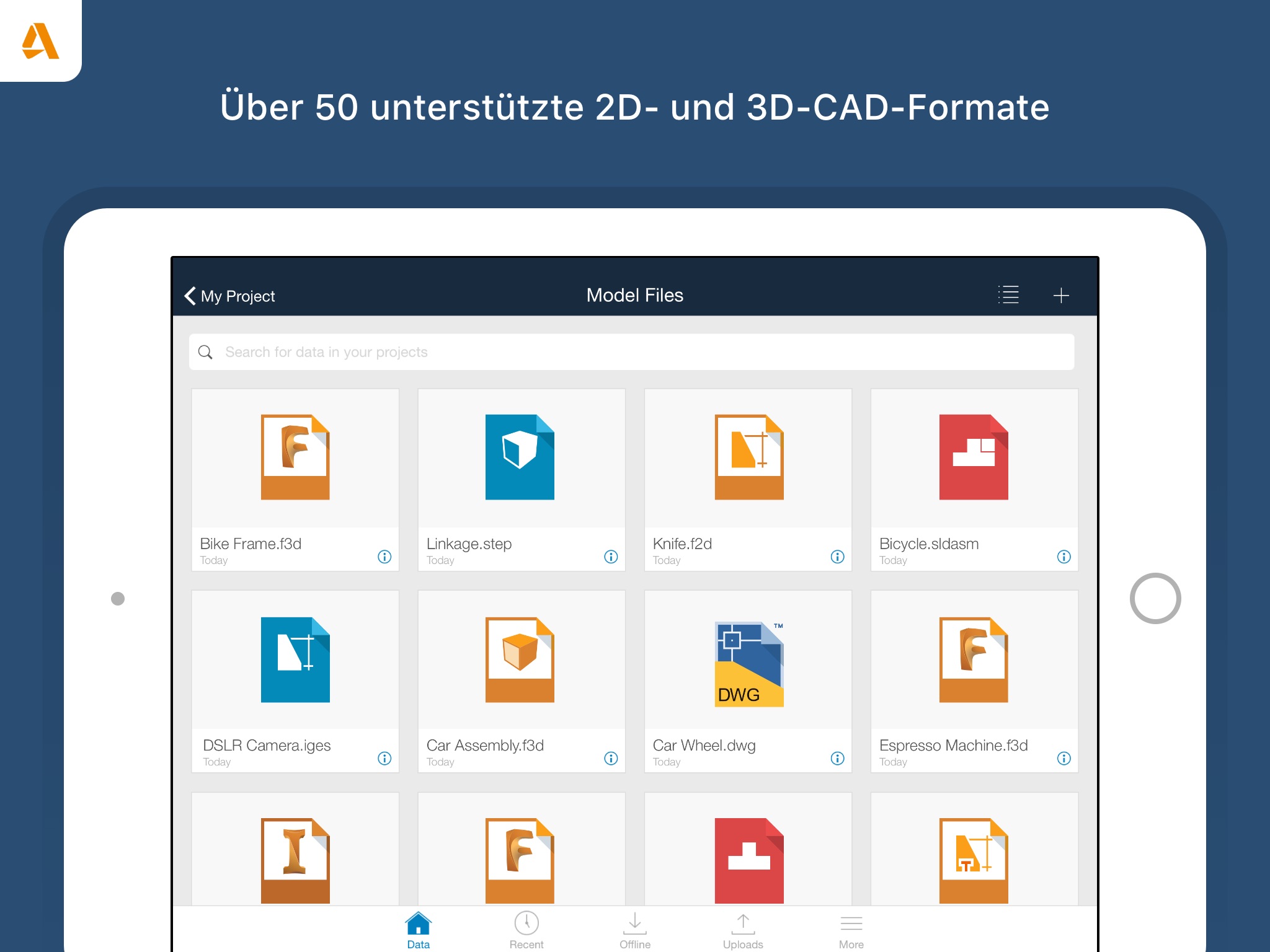Go to the Uploads tab

[x=743, y=930]
